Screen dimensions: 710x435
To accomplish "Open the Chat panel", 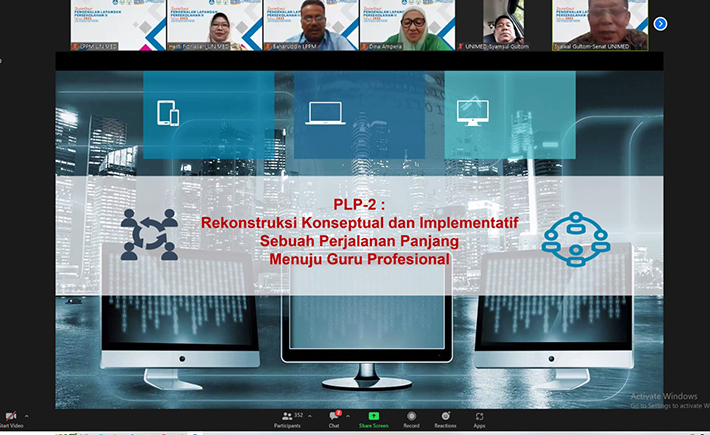I will pyautogui.click(x=334, y=420).
